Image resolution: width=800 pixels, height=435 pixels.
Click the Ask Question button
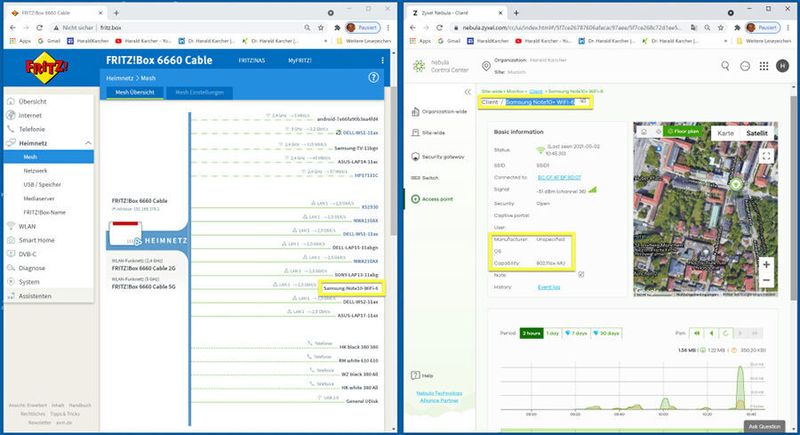(x=764, y=426)
